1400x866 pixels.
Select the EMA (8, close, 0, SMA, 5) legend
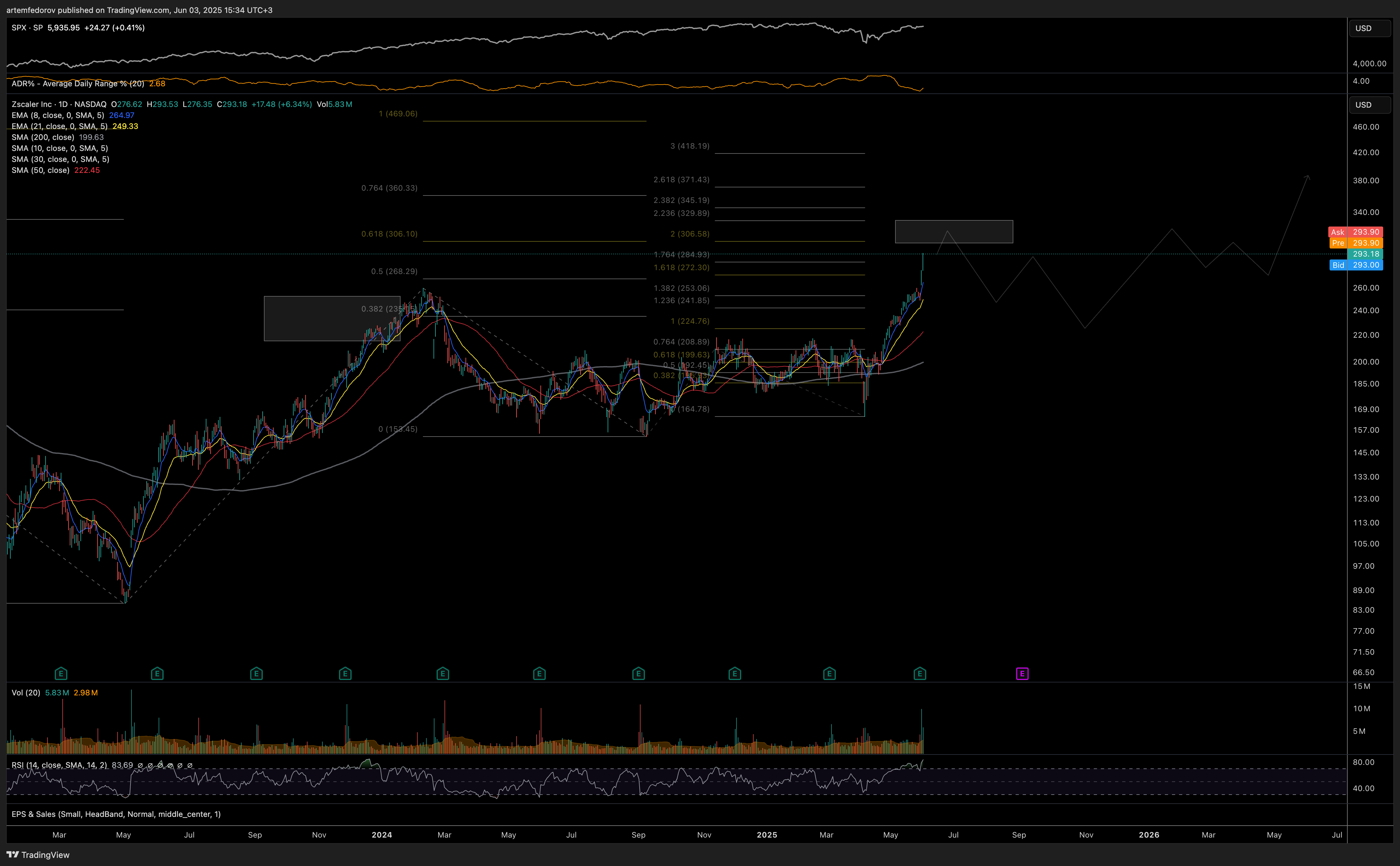pyautogui.click(x=58, y=115)
